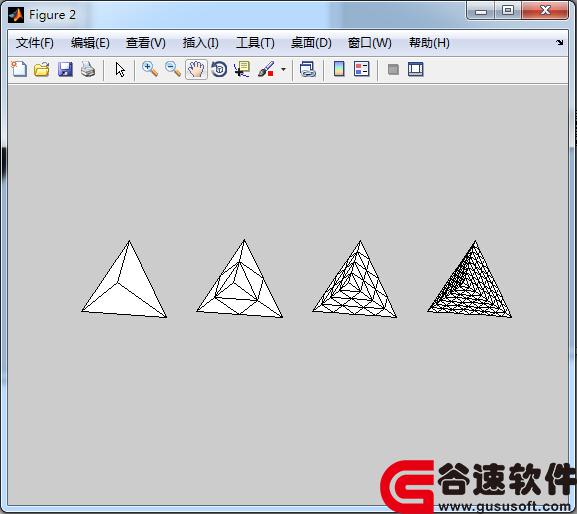Print the figure using the printer icon
The image size is (577, 514).
[88, 69]
